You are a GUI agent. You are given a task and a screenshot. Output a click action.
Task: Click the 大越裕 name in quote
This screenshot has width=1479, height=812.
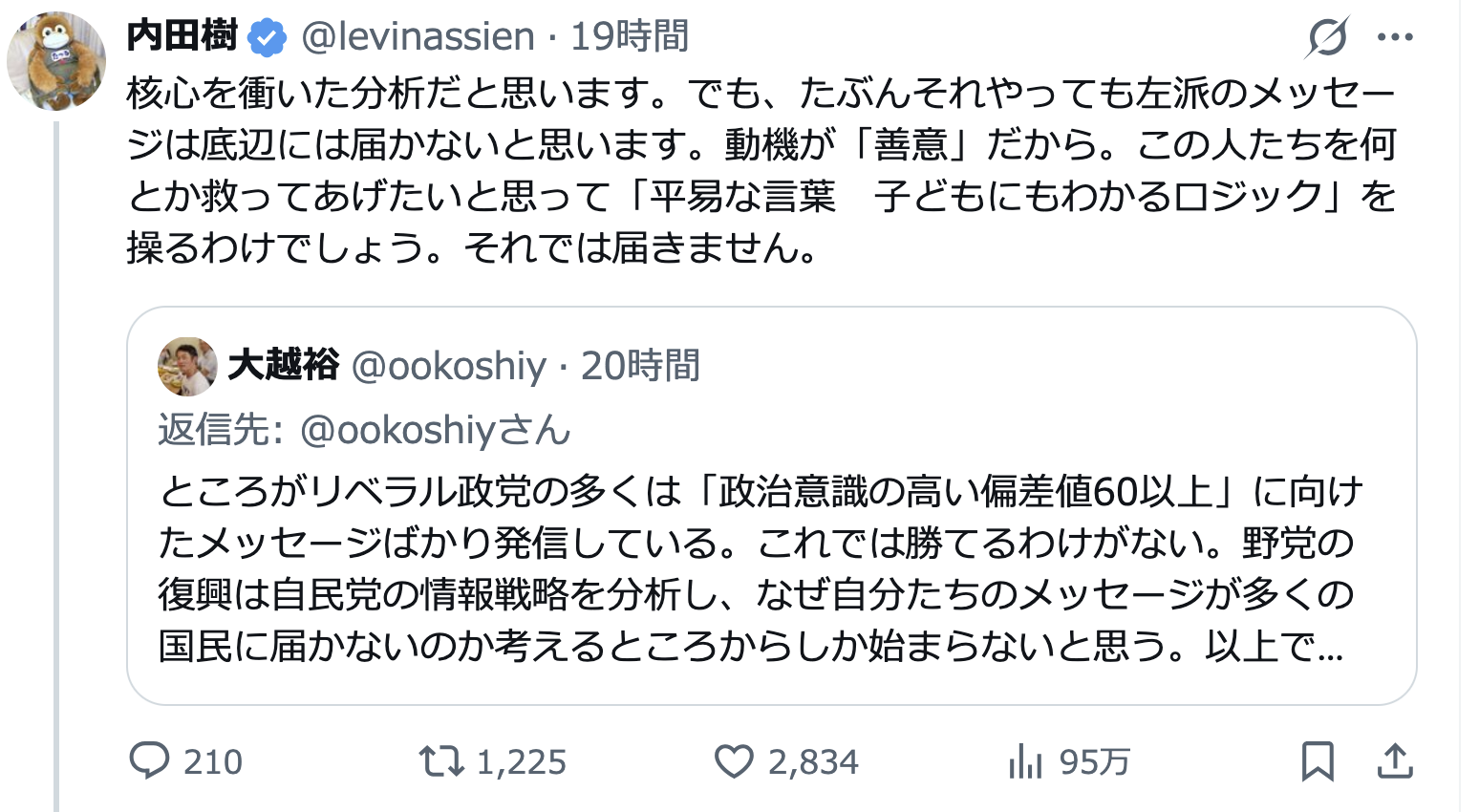pos(284,366)
